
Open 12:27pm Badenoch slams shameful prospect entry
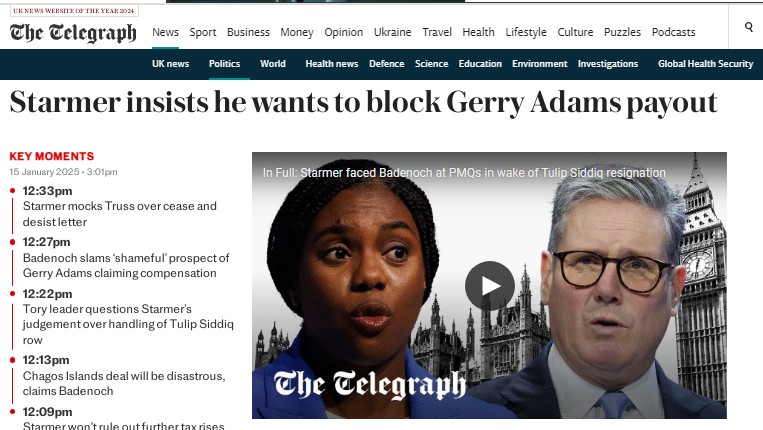[126, 258]
